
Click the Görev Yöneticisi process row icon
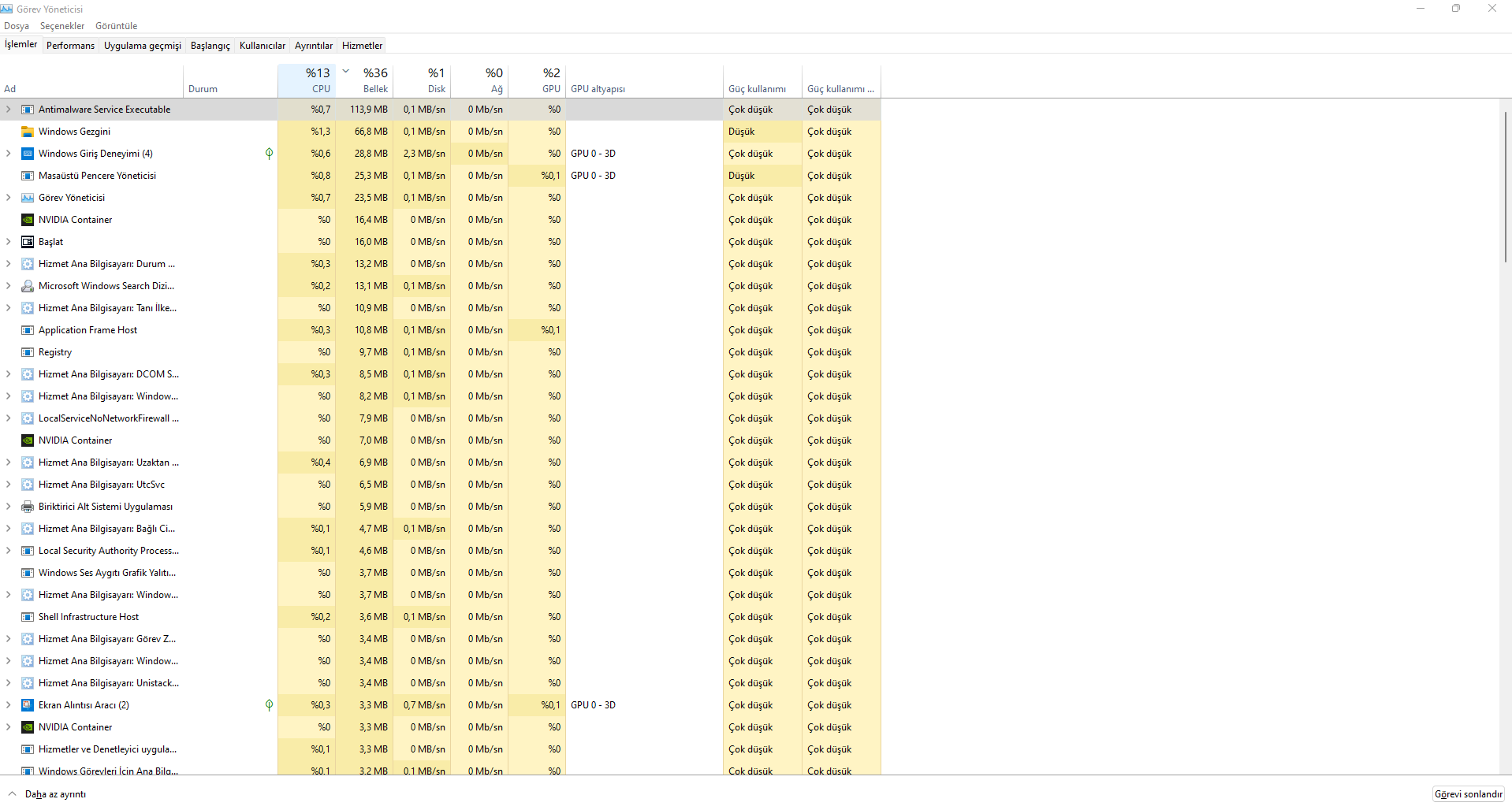click(x=28, y=198)
